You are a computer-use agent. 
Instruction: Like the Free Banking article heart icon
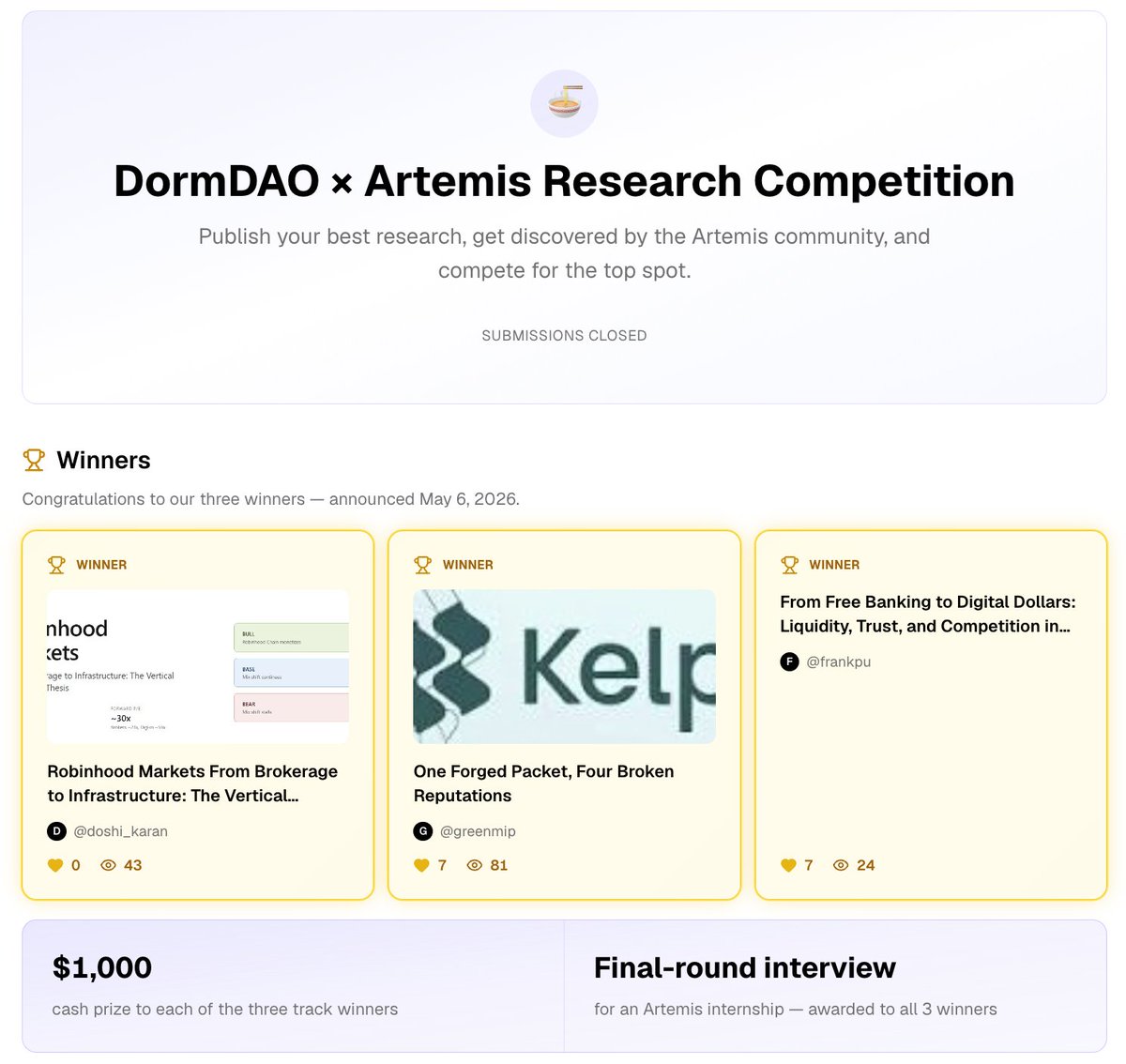[788, 865]
